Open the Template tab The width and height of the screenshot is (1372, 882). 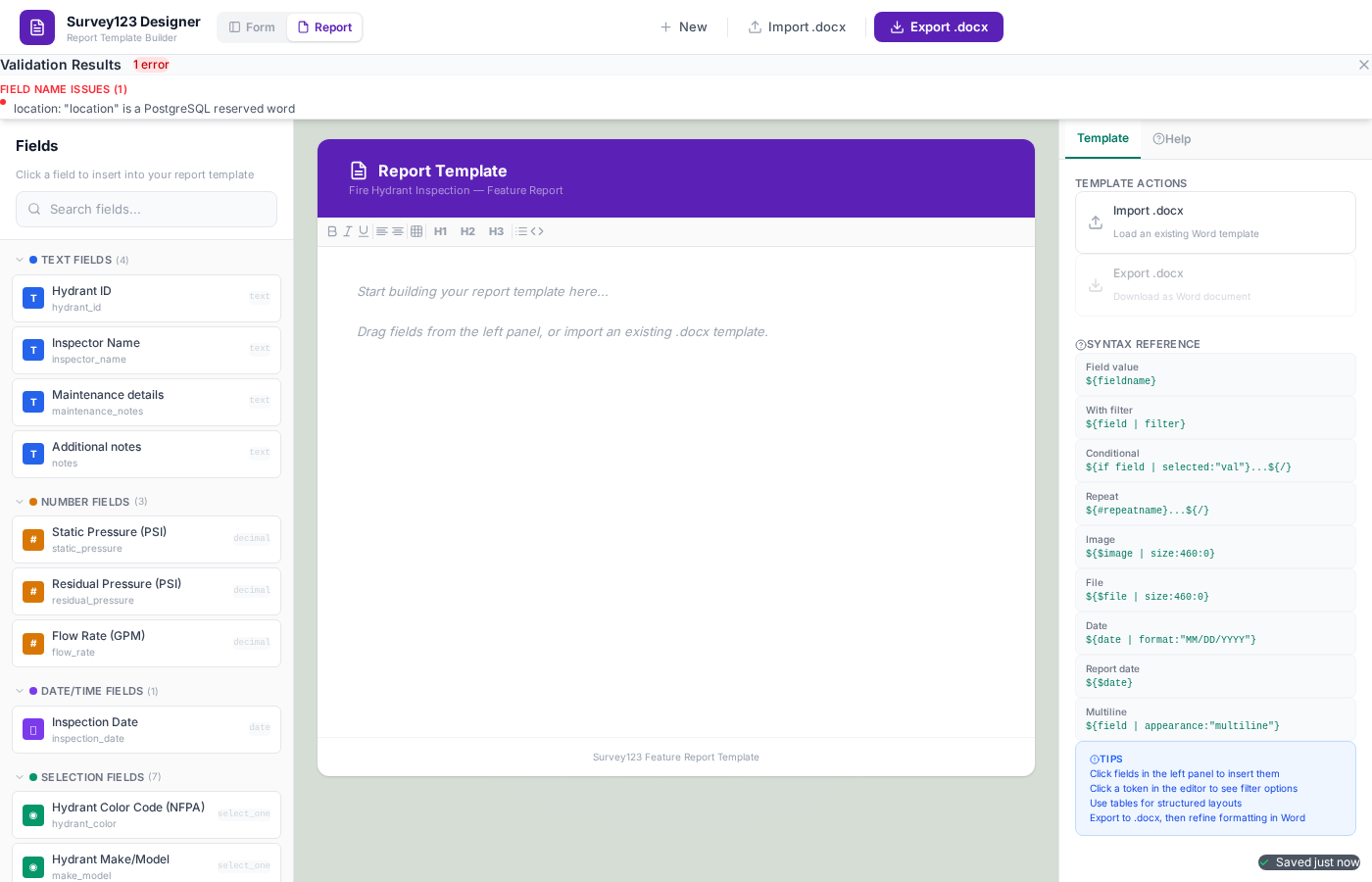pyautogui.click(x=1102, y=138)
